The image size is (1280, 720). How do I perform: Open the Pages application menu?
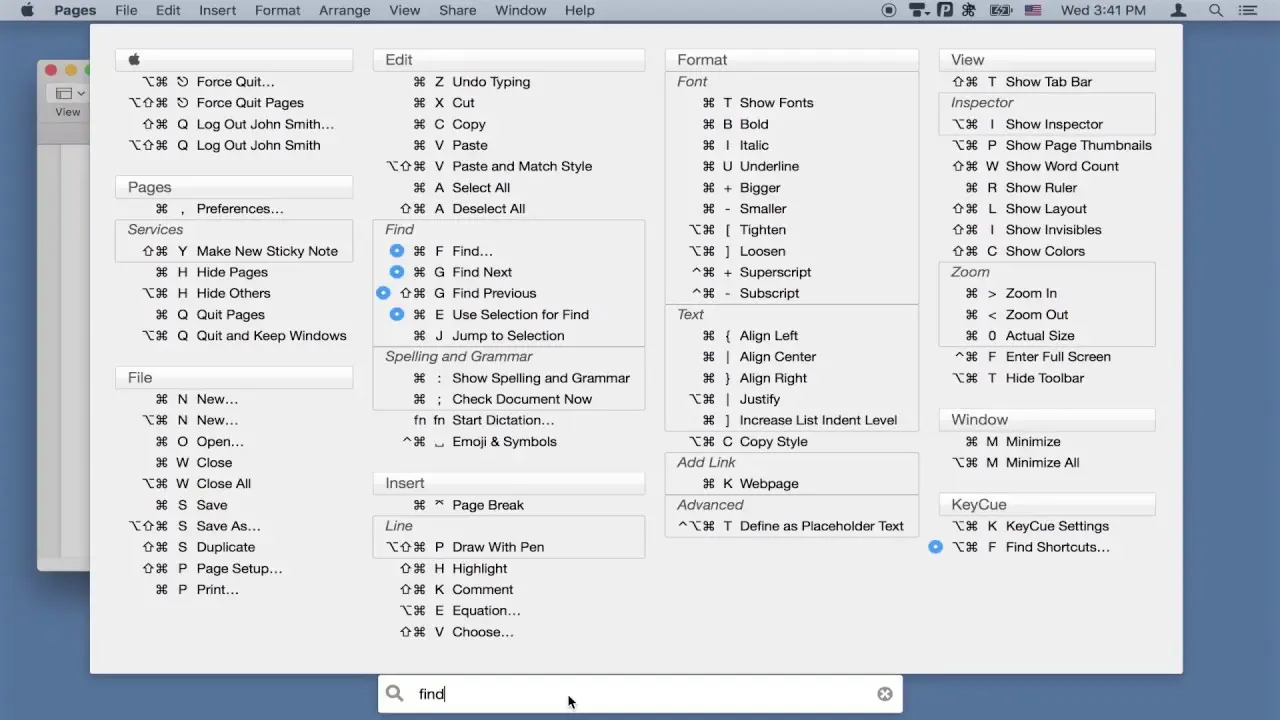click(x=73, y=10)
